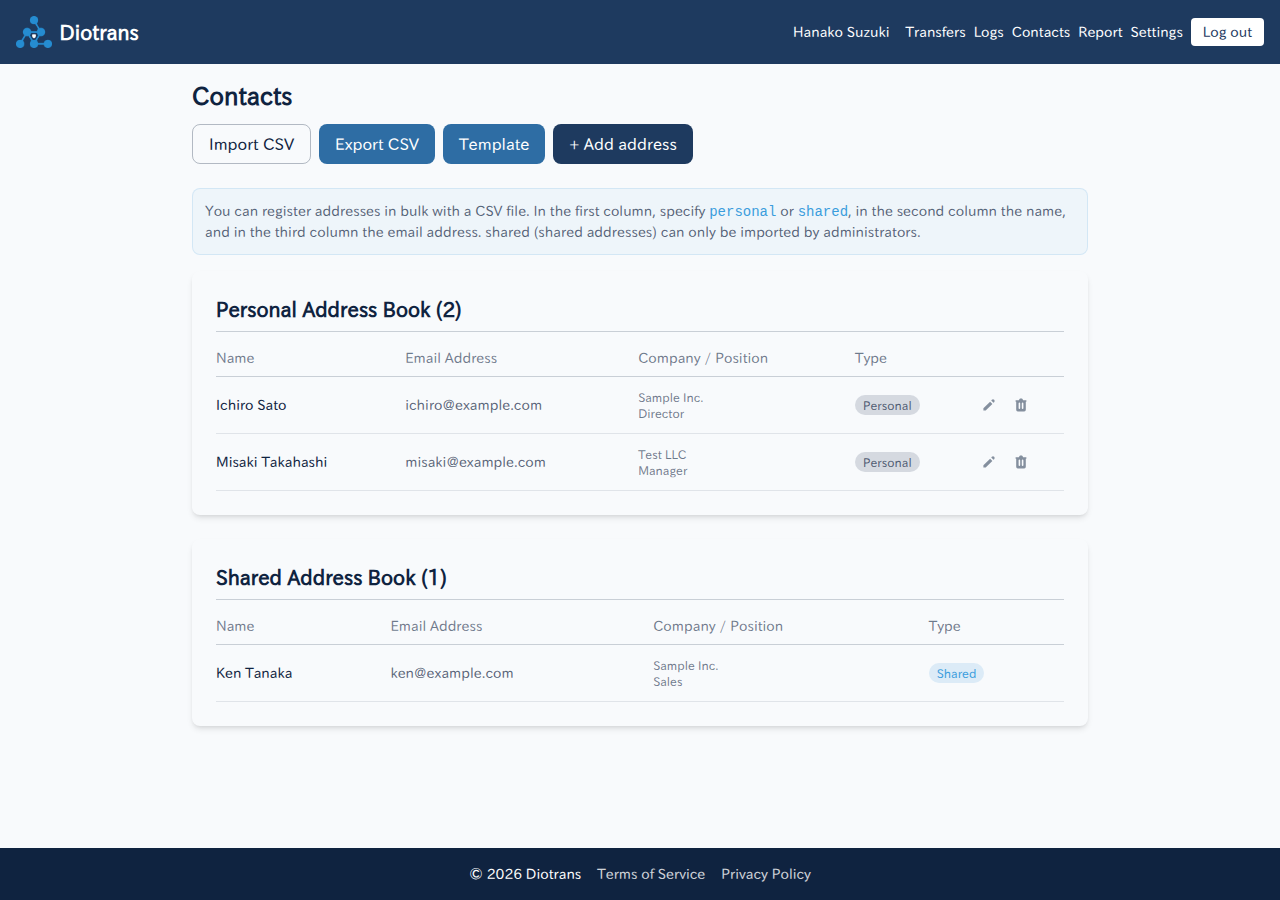
Task: Click the Diotrans brand name
Action: pos(99,32)
